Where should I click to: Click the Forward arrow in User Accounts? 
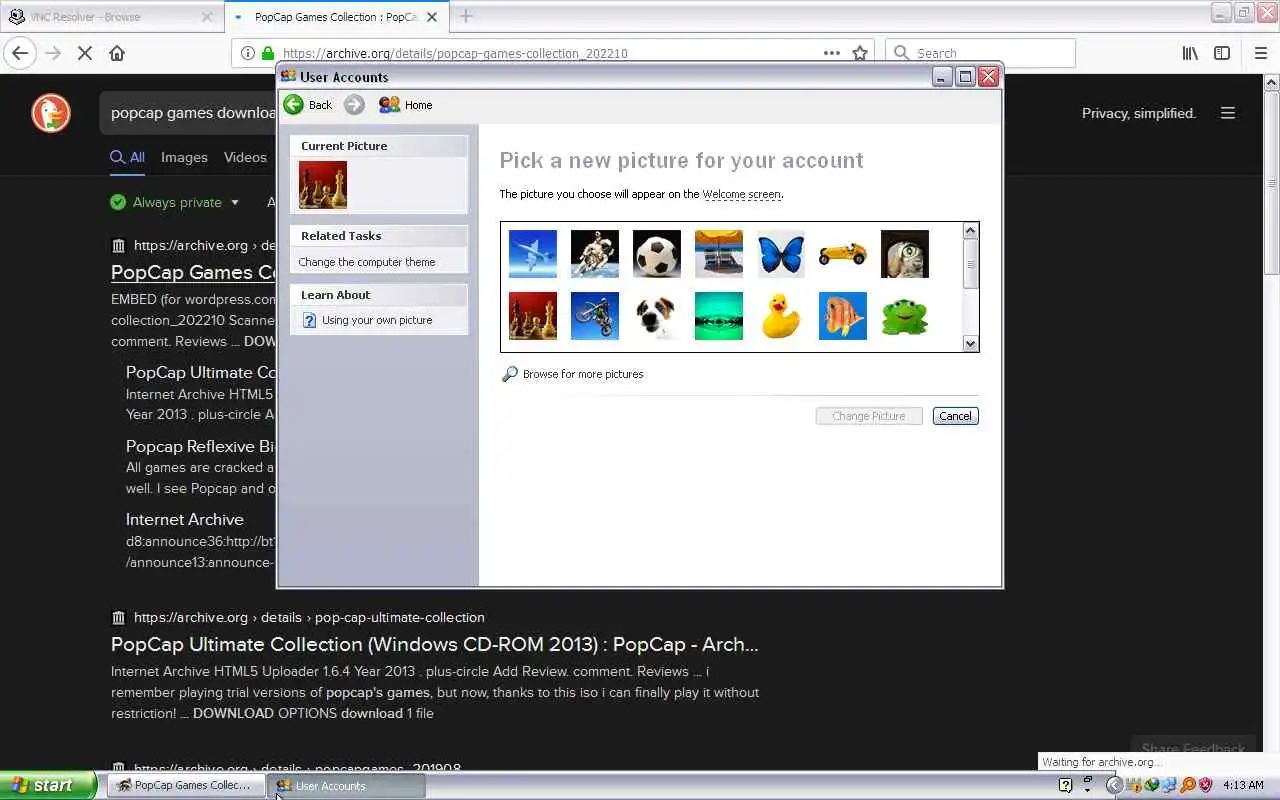[x=354, y=105]
